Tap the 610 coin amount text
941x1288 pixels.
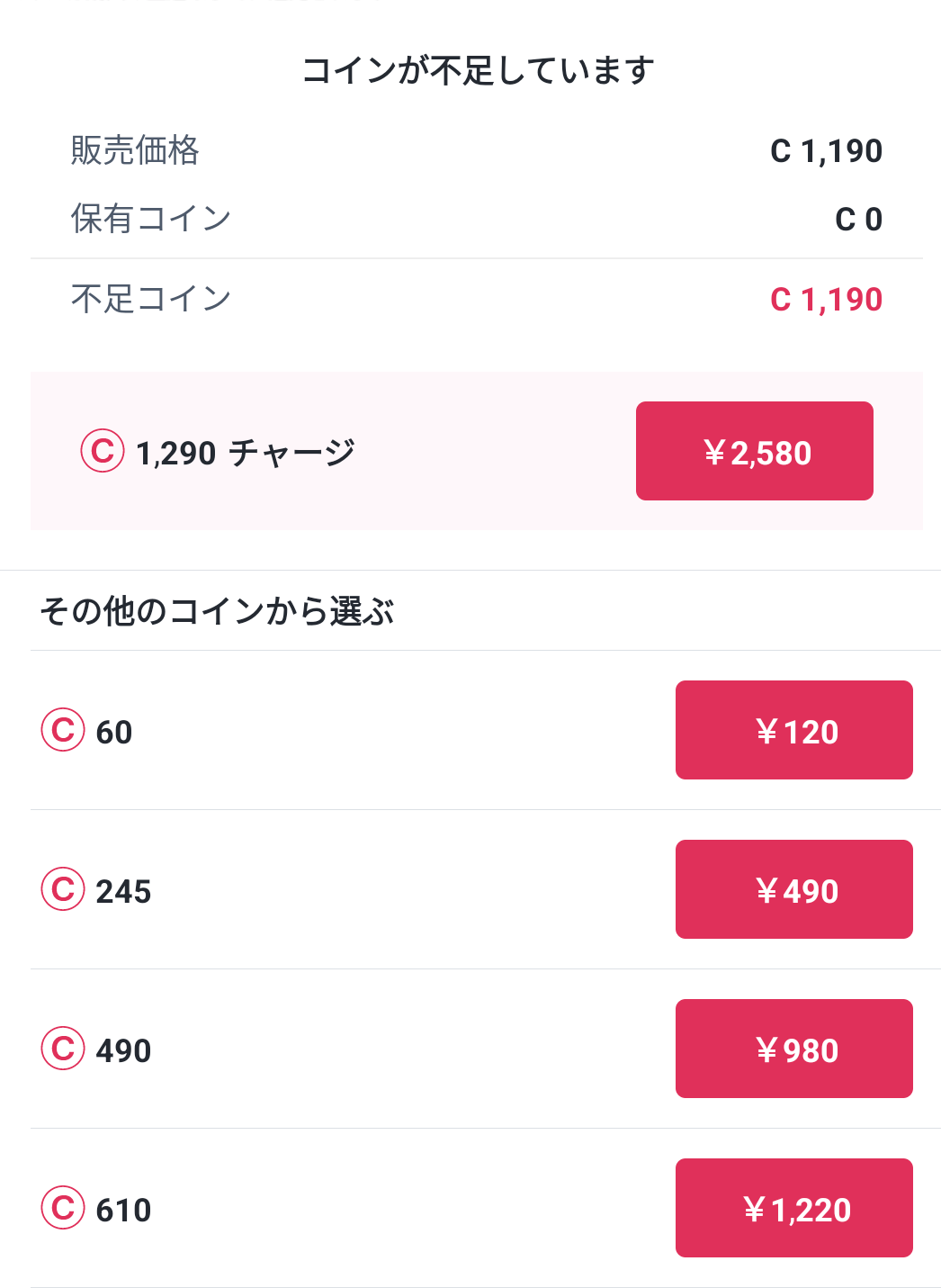pos(123,1211)
